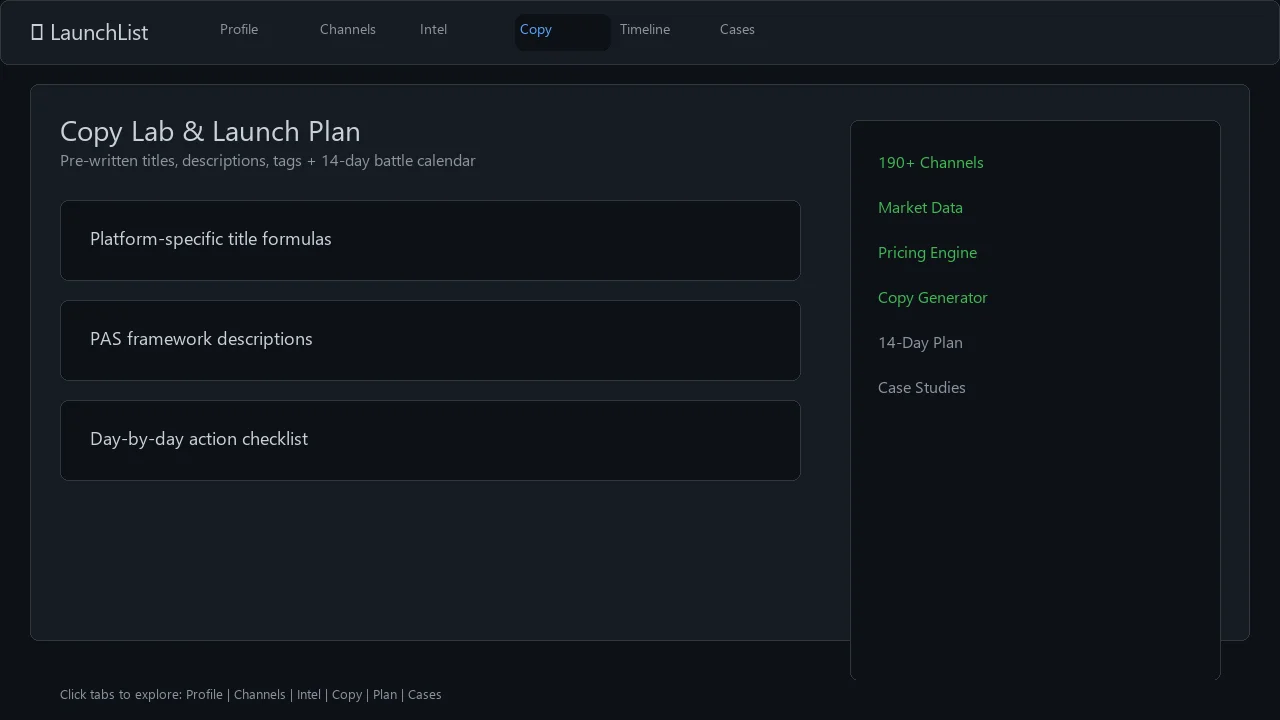
Task: Go to 14-Day Plan sidebar item
Action: point(920,343)
